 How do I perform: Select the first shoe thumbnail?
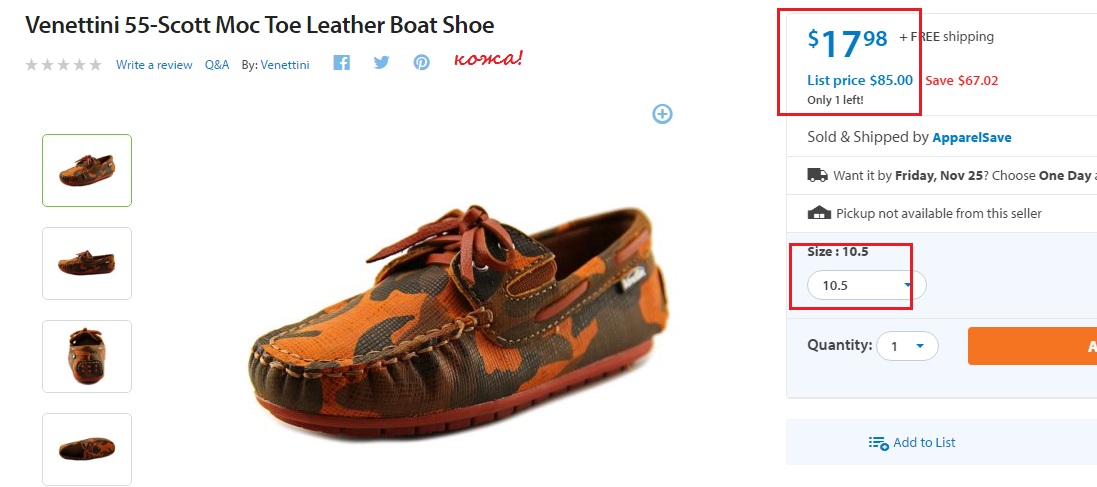(x=87, y=171)
